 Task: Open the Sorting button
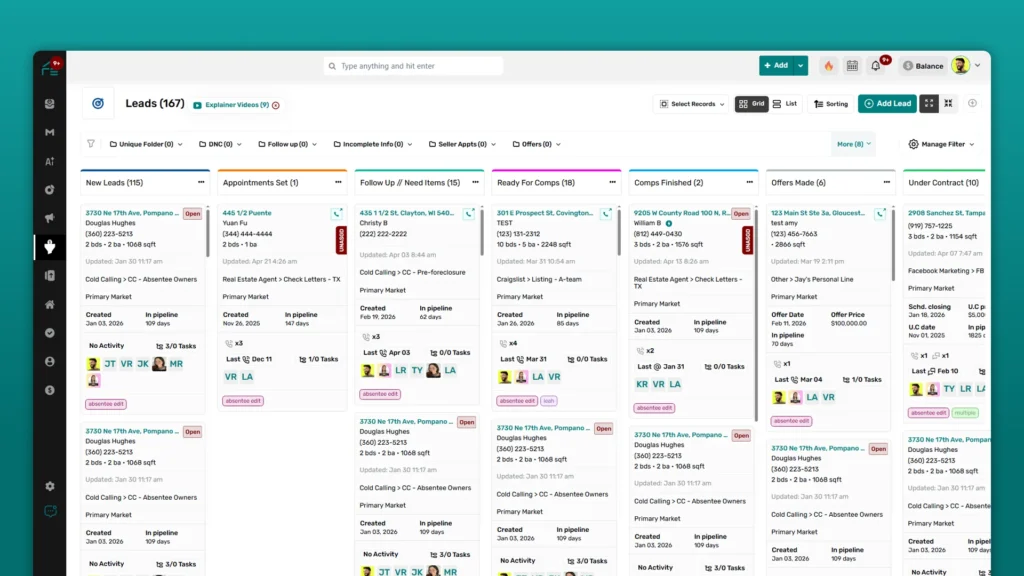(x=831, y=104)
